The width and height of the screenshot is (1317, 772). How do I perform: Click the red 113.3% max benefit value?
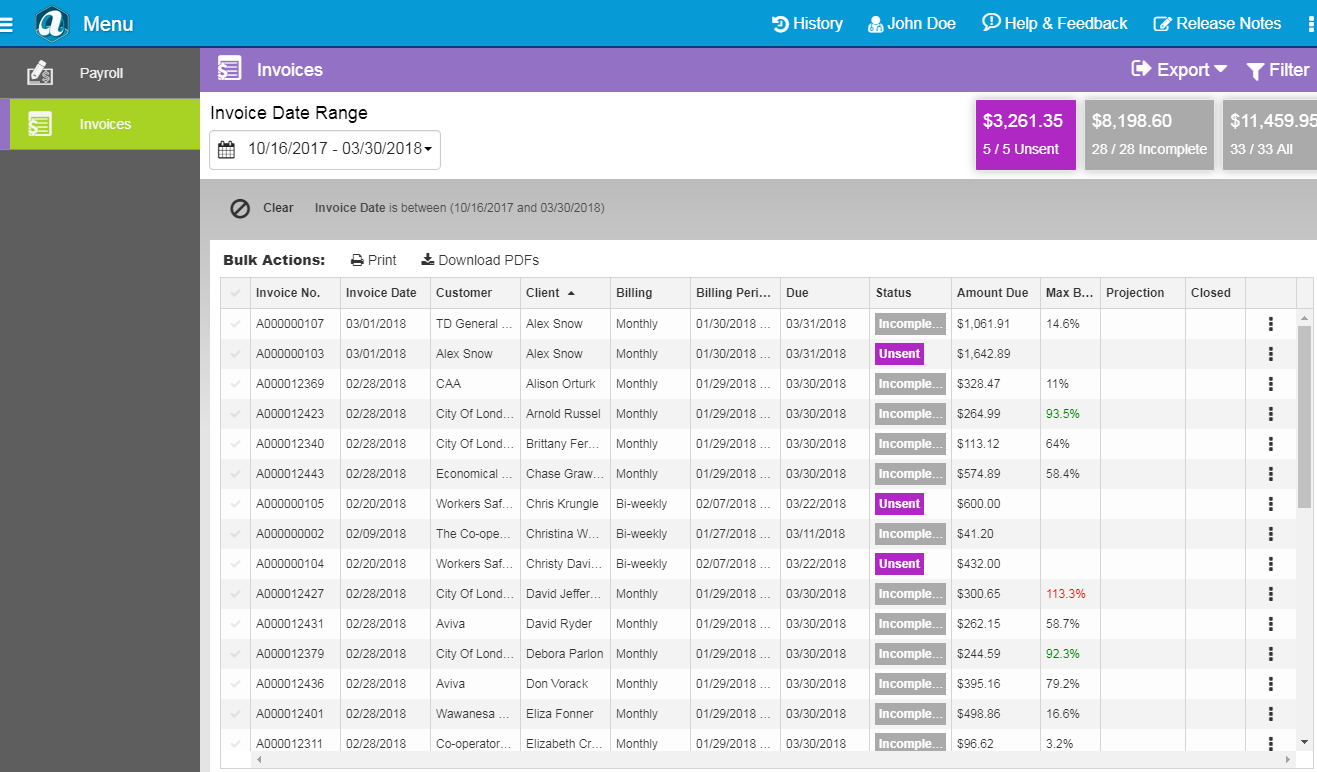point(1066,594)
